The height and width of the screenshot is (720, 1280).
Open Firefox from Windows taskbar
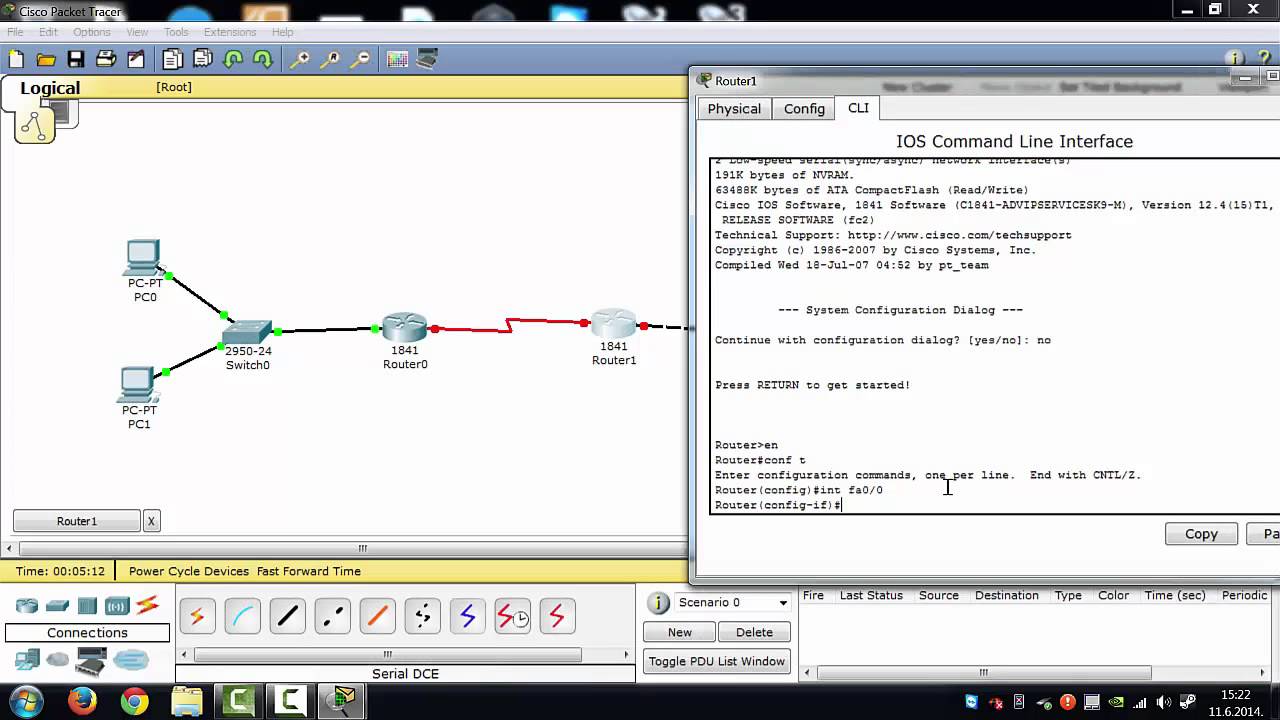82,701
